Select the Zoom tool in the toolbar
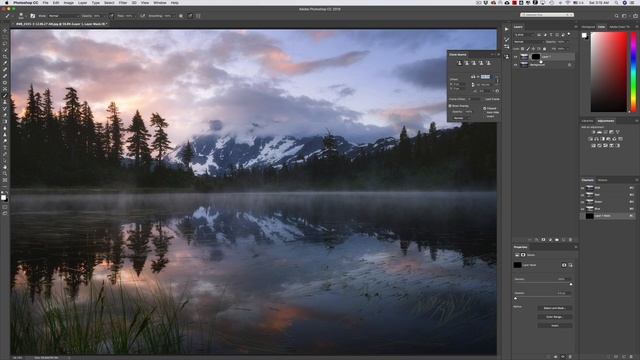The image size is (640, 360). [5, 173]
